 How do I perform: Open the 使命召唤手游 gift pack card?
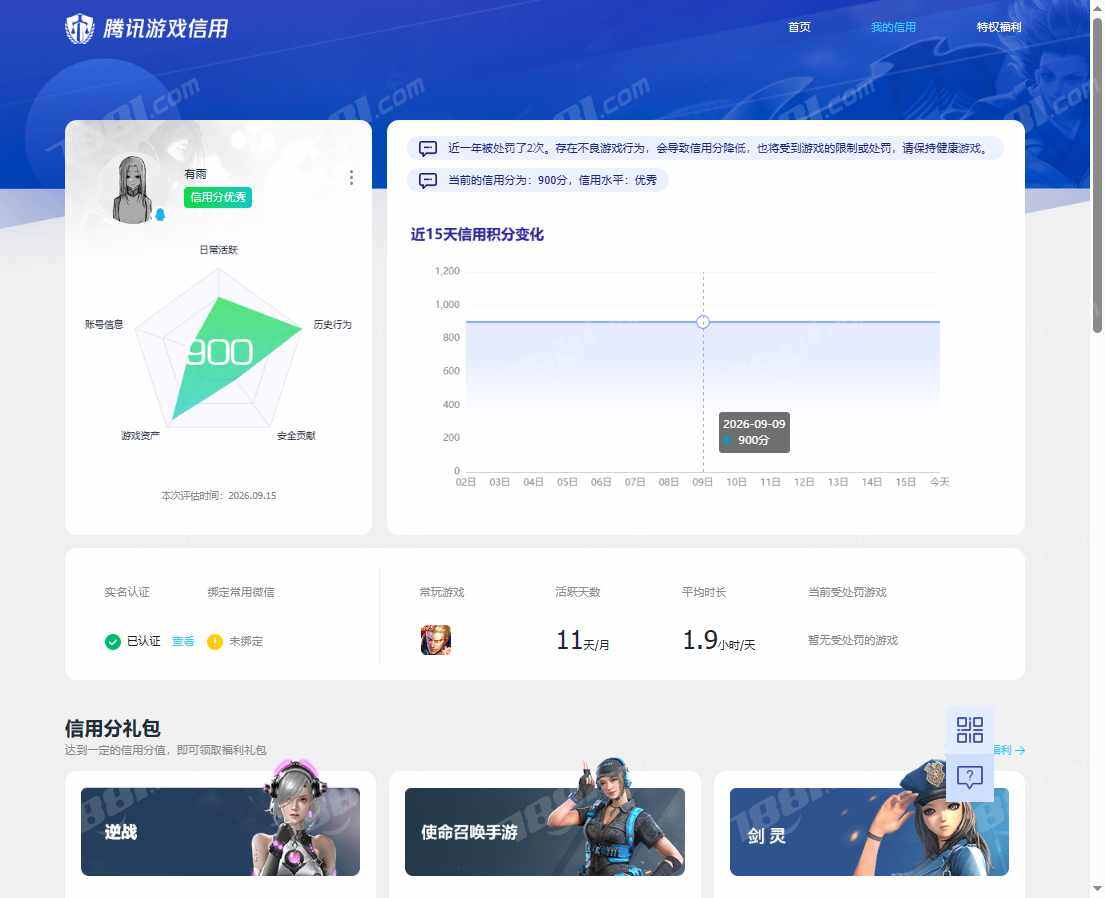coord(545,832)
